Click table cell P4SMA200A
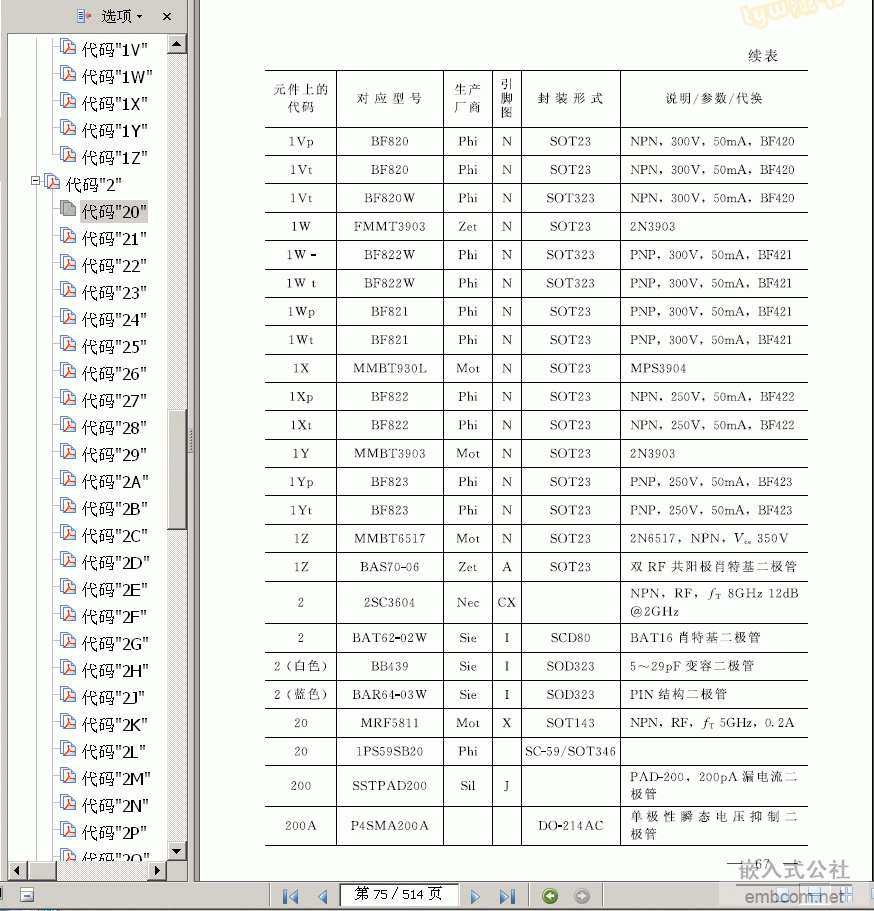Screen dimensions: 874x911 click(389, 826)
